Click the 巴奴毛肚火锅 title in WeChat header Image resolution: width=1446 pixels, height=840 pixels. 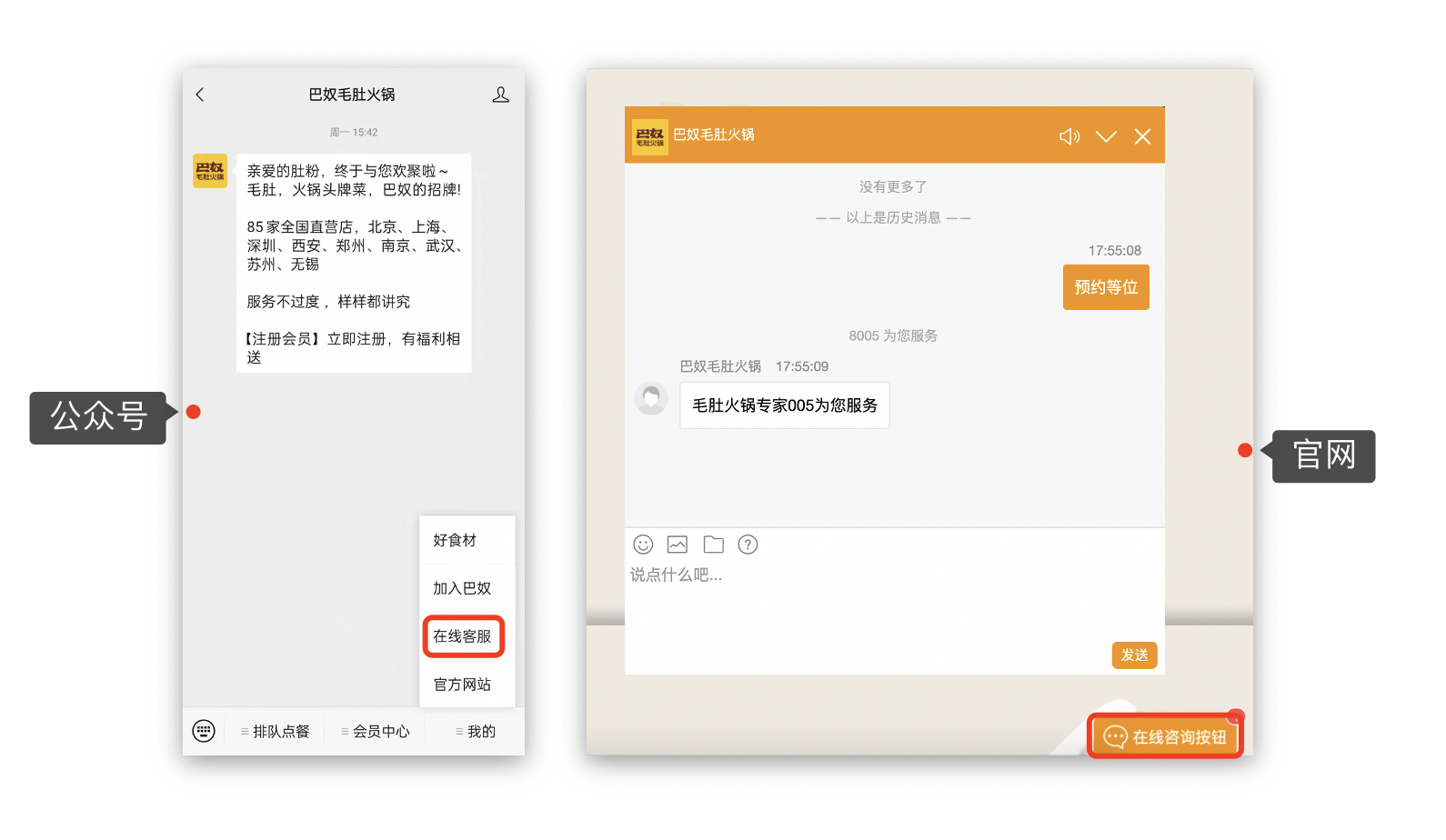pyautogui.click(x=352, y=95)
